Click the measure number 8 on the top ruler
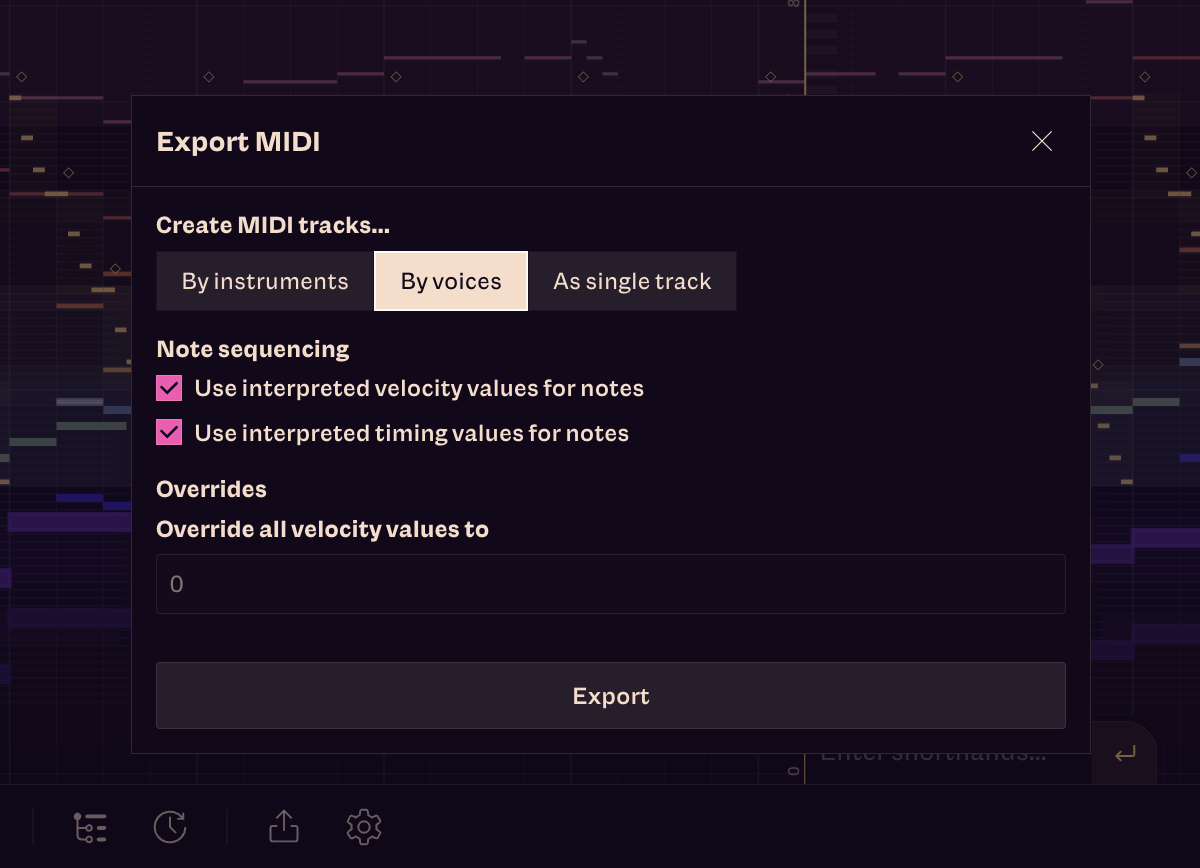1200x868 pixels. point(793,5)
